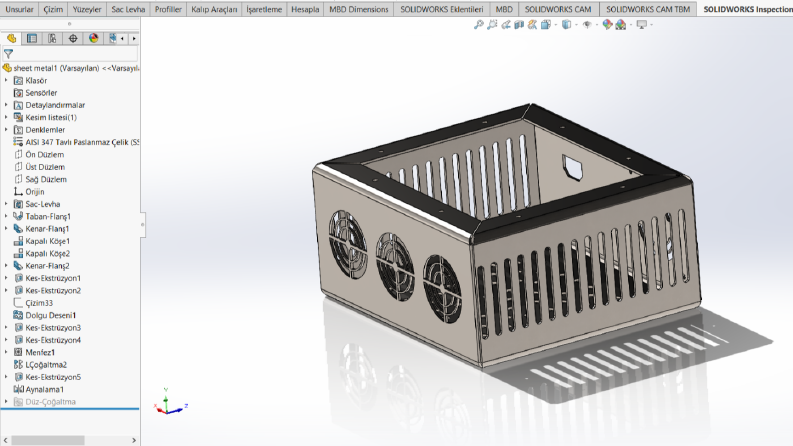Open the FeatureManager design tree tab icon
The image size is (793, 446).
click(11, 38)
